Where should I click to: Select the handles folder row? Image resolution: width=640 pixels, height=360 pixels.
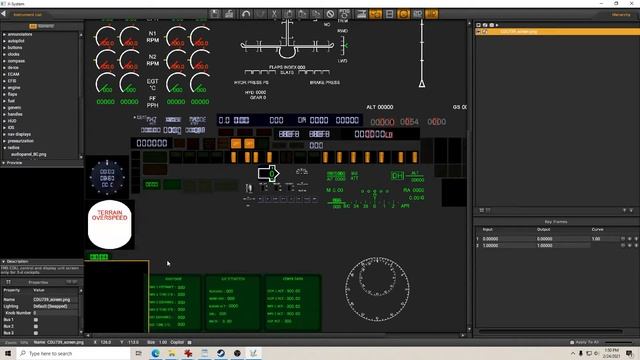click(40, 114)
